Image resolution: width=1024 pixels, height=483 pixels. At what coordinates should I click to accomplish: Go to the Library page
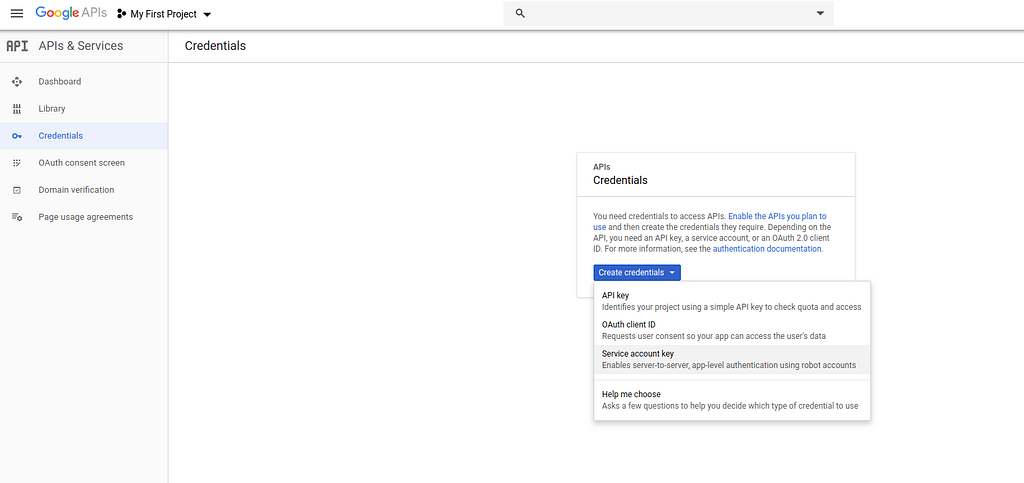point(84,109)
